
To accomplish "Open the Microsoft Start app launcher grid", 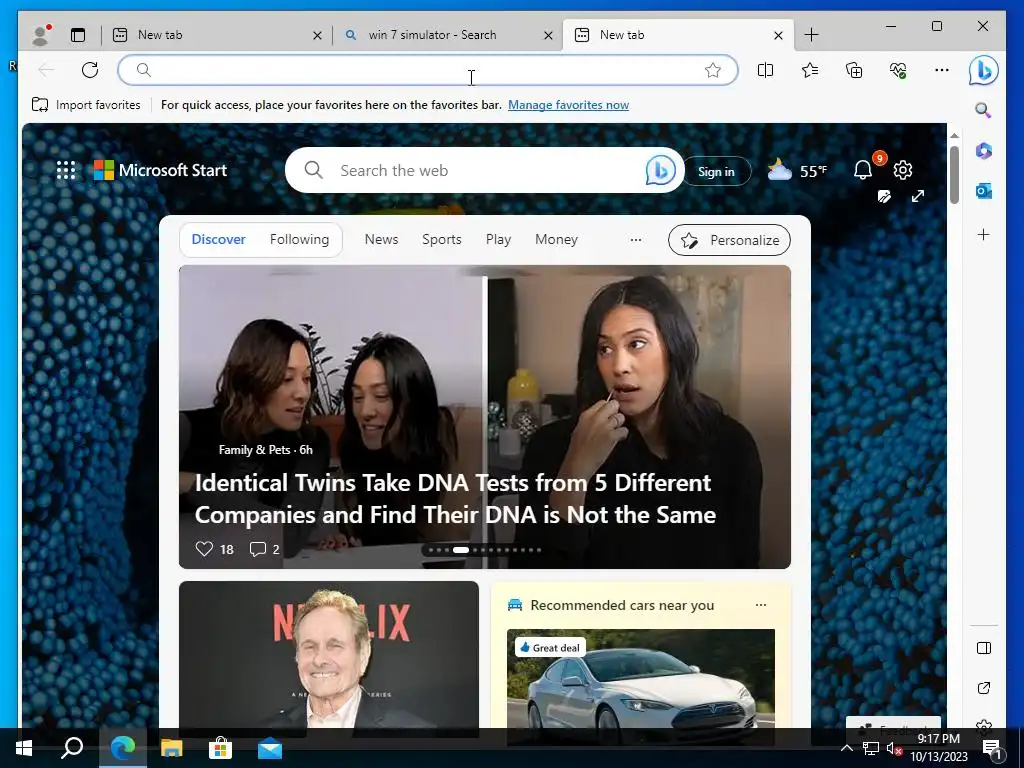I will pos(66,170).
